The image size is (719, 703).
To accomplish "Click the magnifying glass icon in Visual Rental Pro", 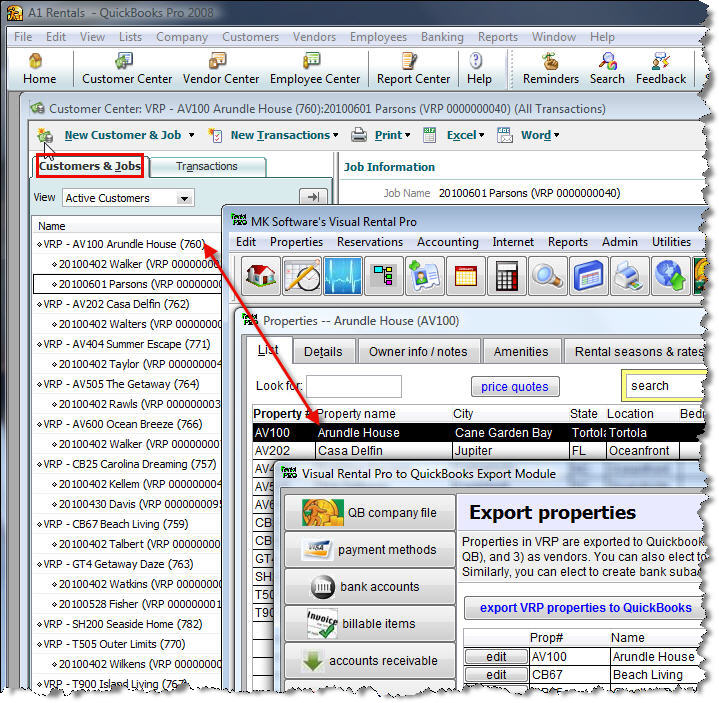I will click(548, 276).
